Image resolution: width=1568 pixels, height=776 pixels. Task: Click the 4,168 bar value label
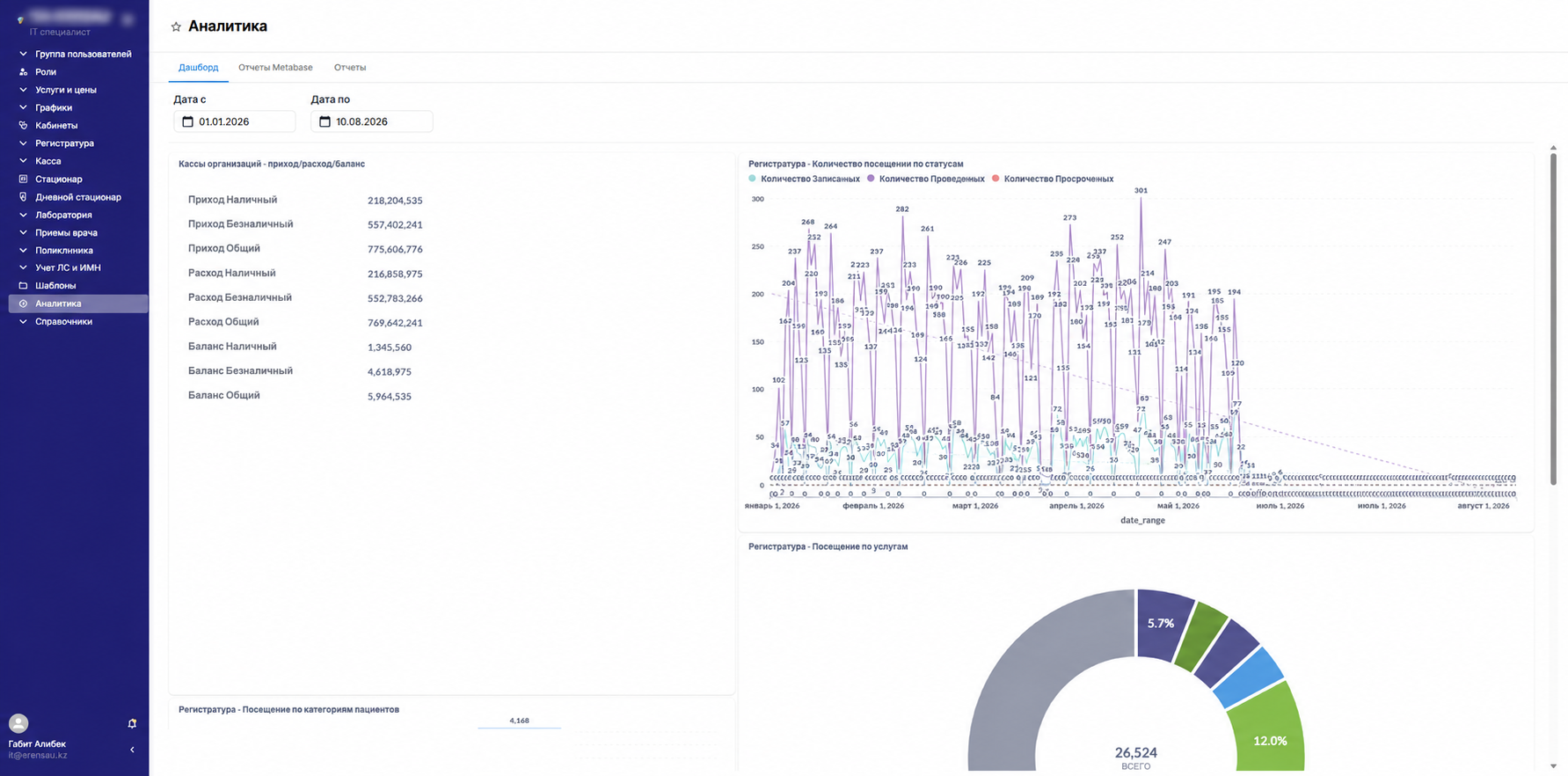(x=519, y=721)
